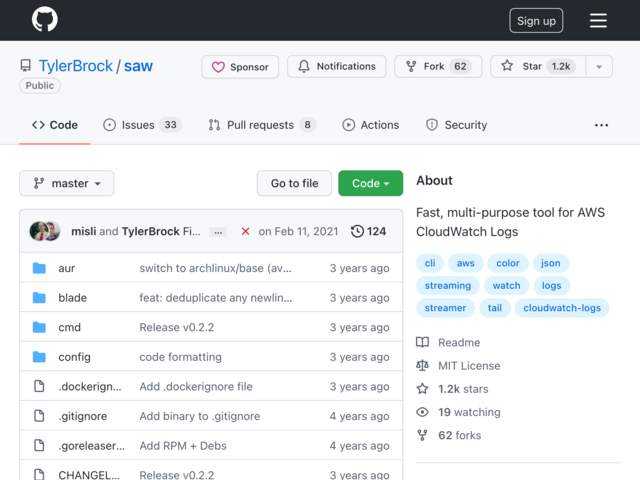Viewport: 640px width, 480px height.
Task: Open commit 'feat: deduplicate any newlin...'
Action: pyautogui.click(x=216, y=298)
